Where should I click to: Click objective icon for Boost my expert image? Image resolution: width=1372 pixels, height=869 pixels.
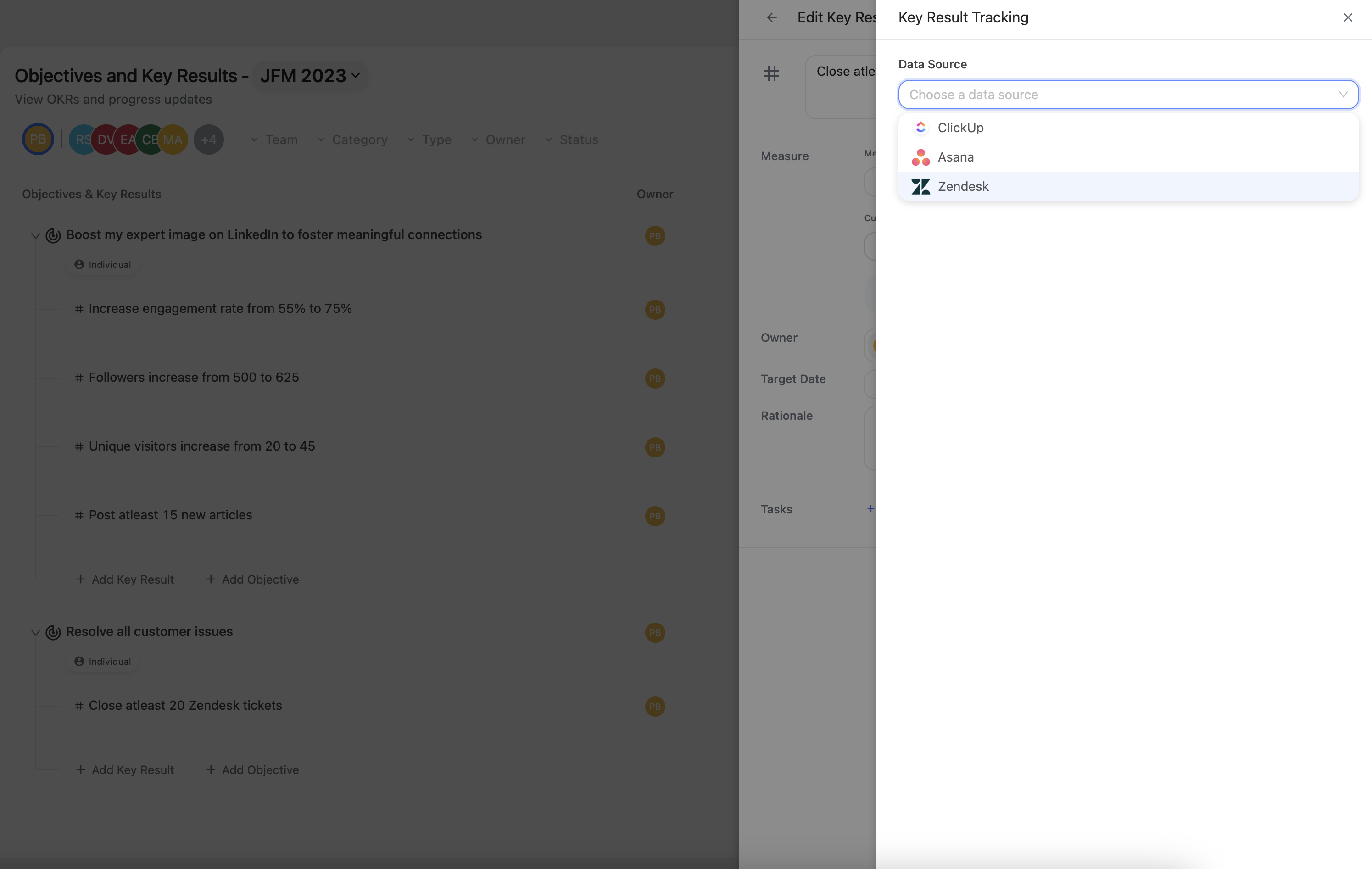(53, 235)
